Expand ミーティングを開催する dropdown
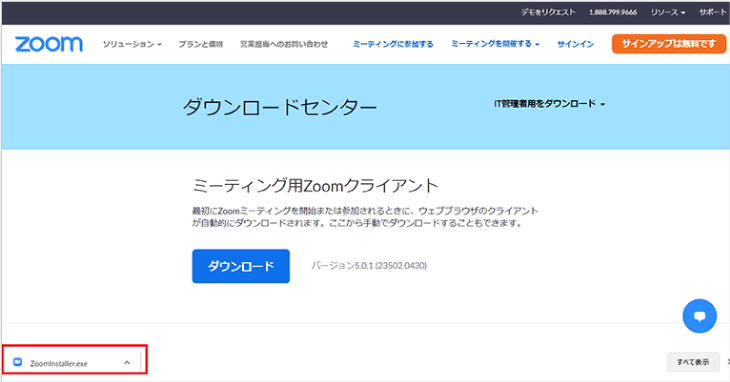This screenshot has height=382, width=730. pos(495,44)
